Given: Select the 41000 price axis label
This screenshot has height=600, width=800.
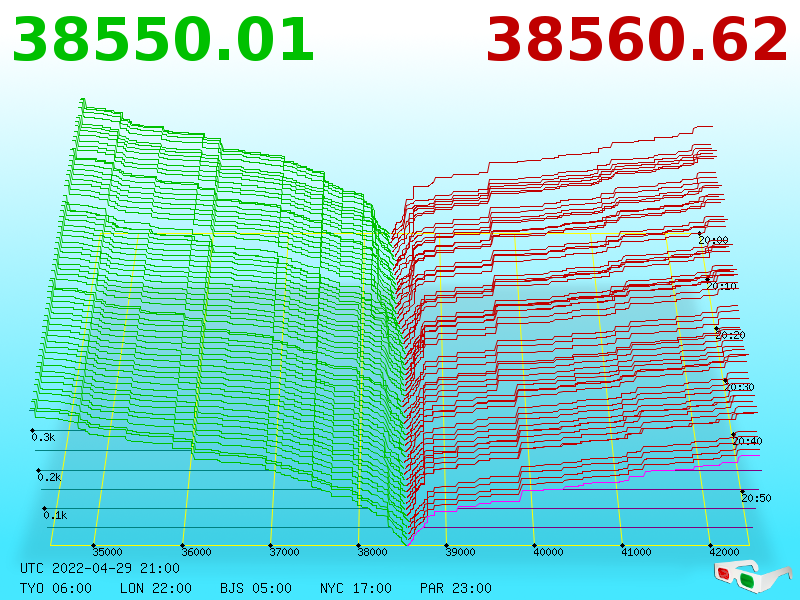Looking at the screenshot, I should tap(636, 552).
